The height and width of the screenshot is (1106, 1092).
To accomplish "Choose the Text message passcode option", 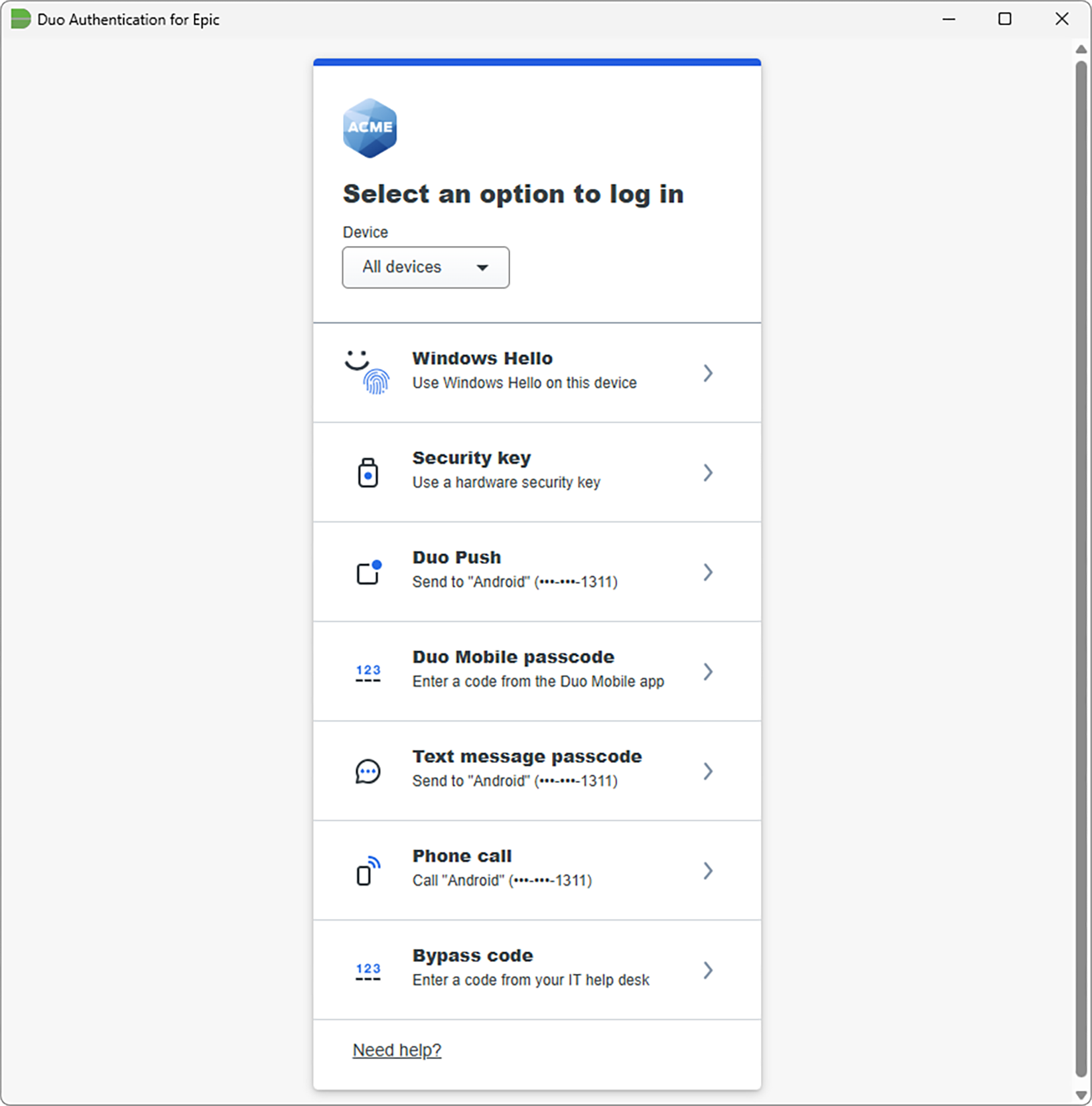I will click(x=537, y=770).
